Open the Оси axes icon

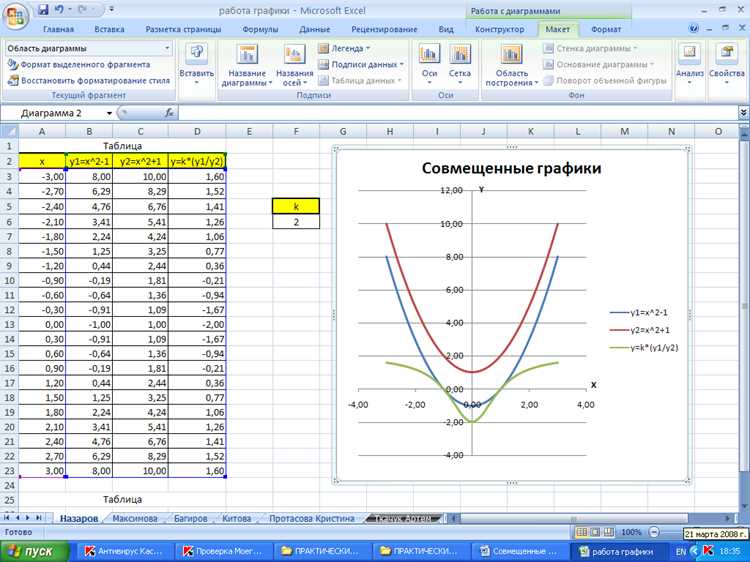pyautogui.click(x=430, y=65)
